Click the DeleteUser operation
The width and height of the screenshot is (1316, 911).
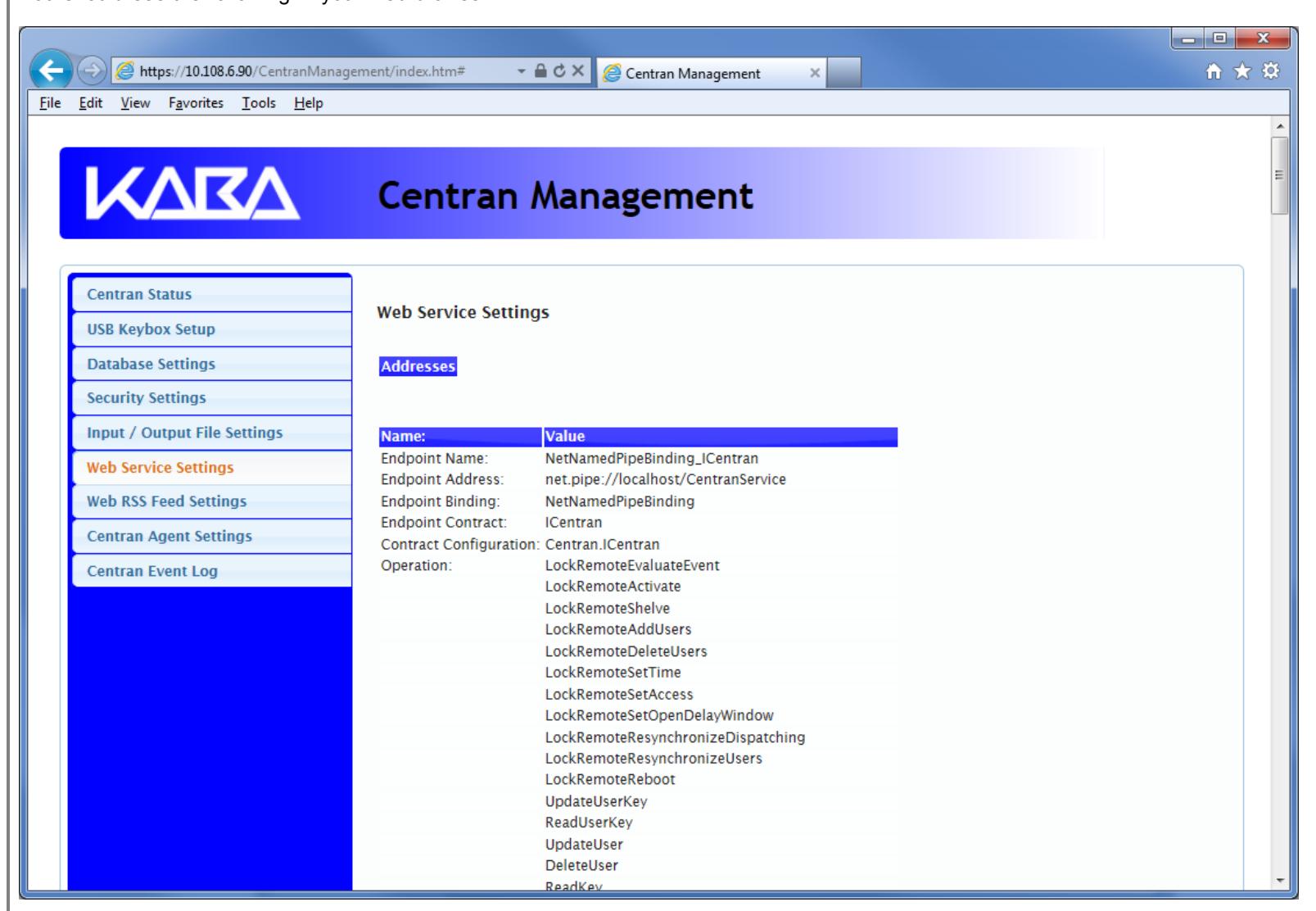(x=581, y=866)
